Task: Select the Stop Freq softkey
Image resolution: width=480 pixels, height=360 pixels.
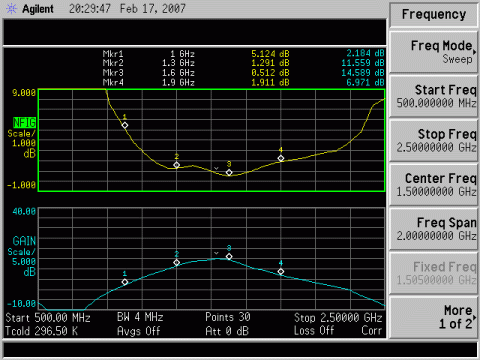Action: tap(433, 140)
